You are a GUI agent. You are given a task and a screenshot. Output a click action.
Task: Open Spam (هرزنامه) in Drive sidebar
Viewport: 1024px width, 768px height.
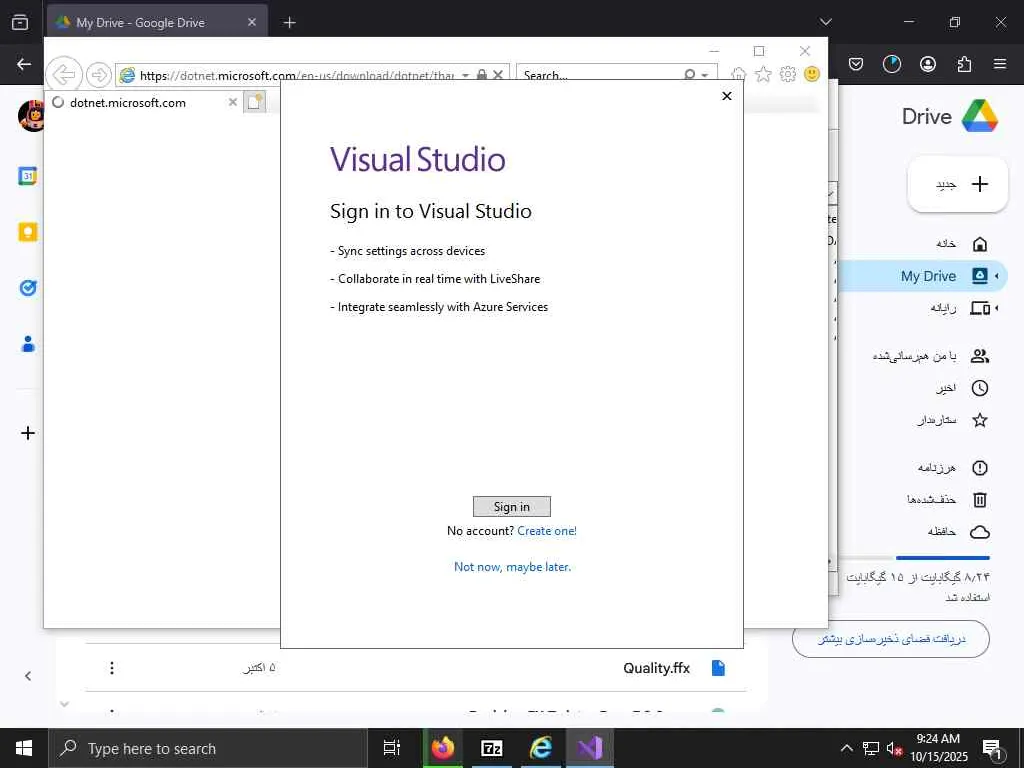(952, 468)
